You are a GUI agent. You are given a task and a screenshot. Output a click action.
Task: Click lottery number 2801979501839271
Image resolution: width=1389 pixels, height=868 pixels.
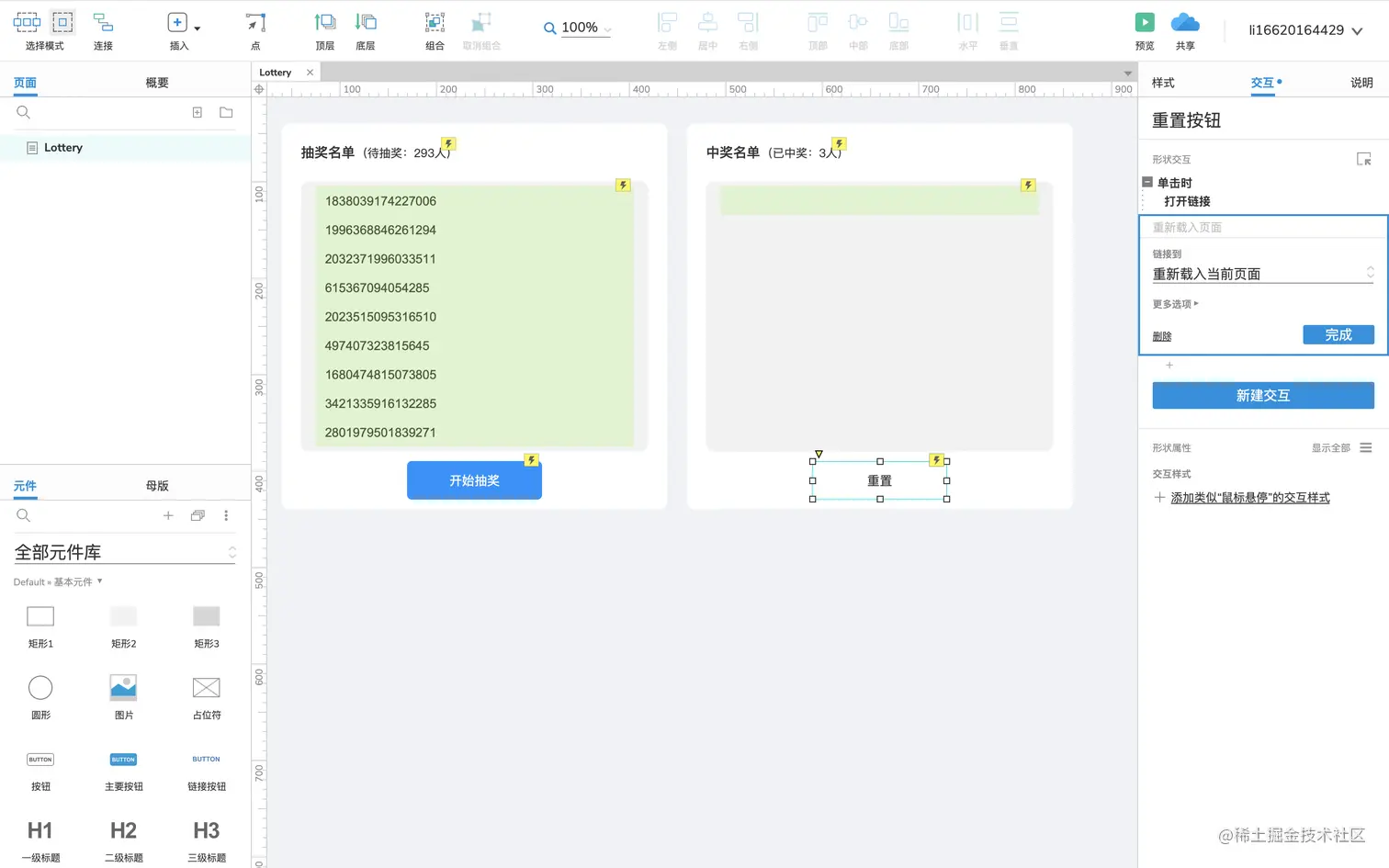tap(380, 433)
